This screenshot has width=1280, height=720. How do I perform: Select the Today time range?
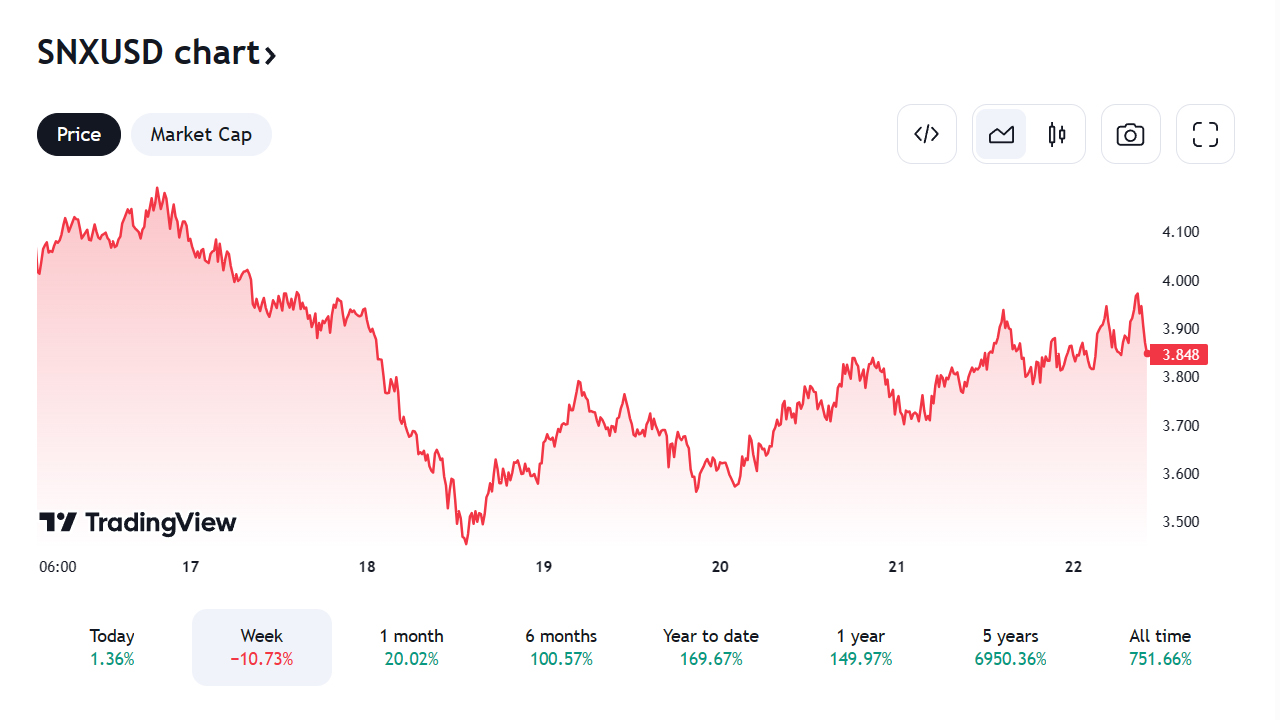tap(112, 647)
